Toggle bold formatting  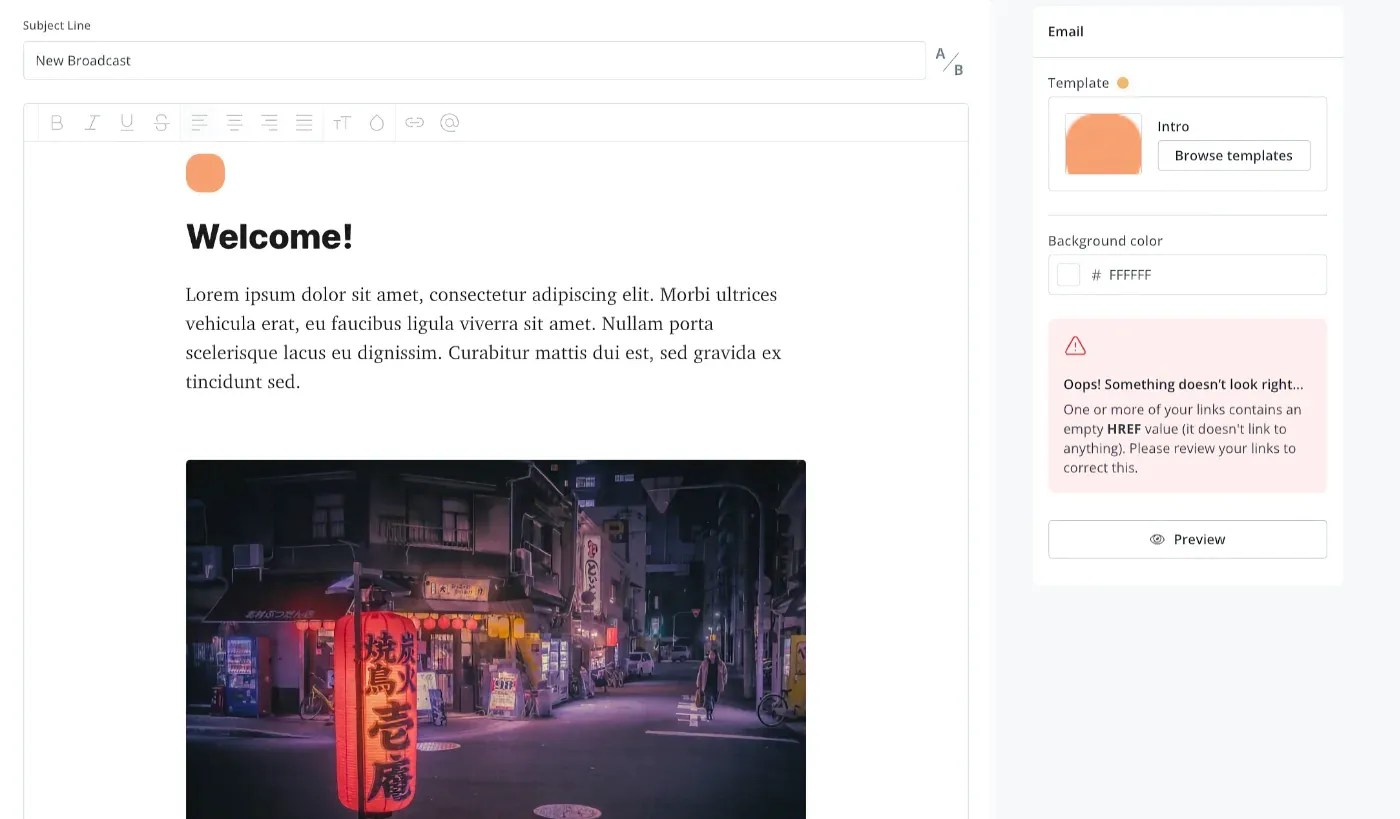pyautogui.click(x=57, y=122)
